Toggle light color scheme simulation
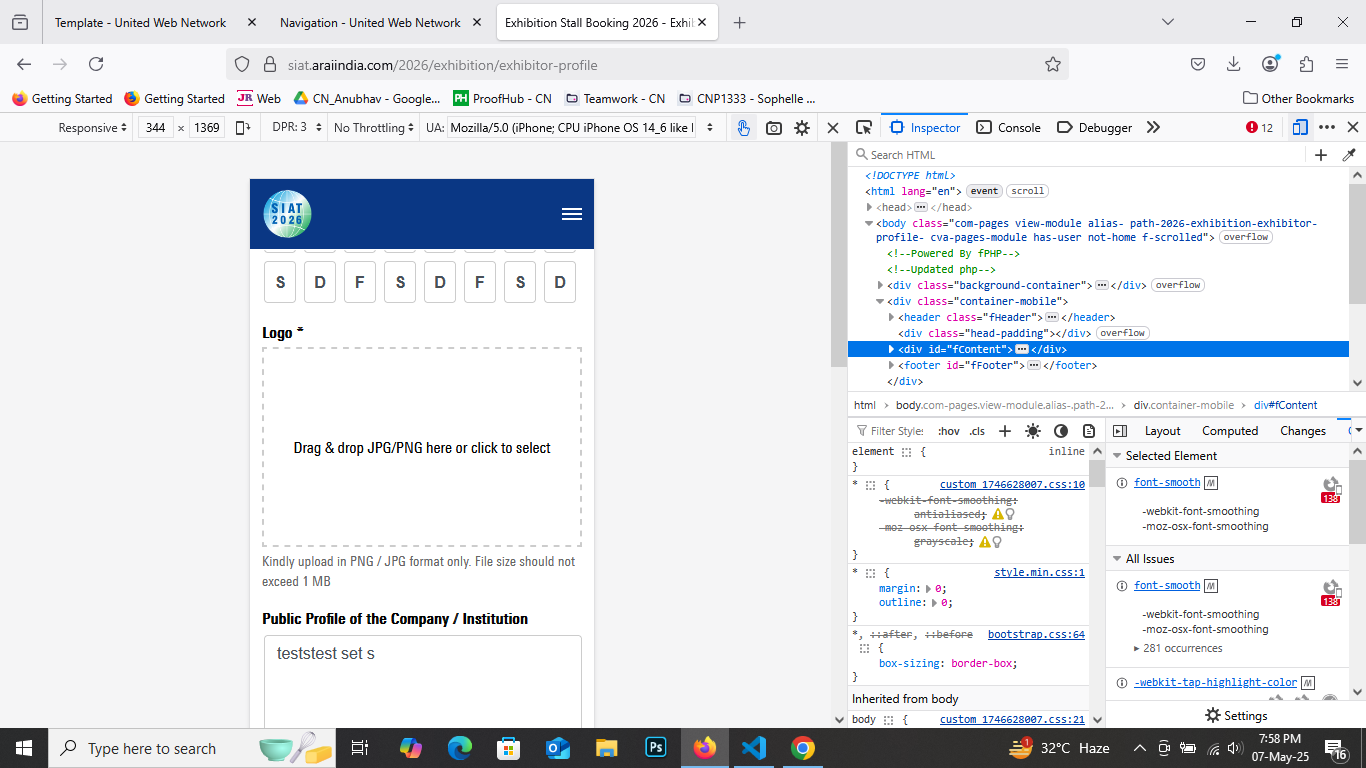Image resolution: width=1366 pixels, height=768 pixels. 1033,431
